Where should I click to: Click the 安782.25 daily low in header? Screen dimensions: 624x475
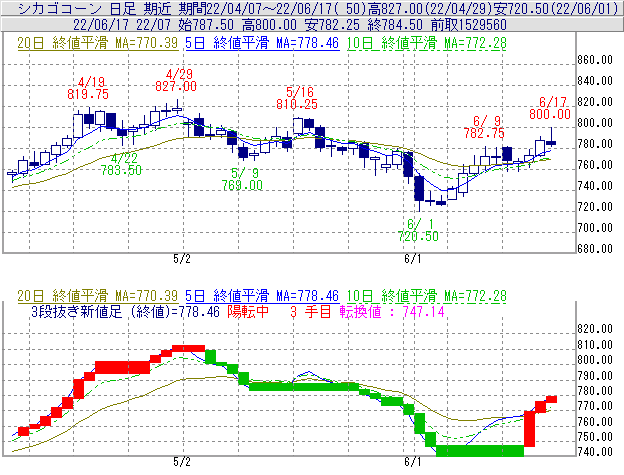[x=332, y=25]
